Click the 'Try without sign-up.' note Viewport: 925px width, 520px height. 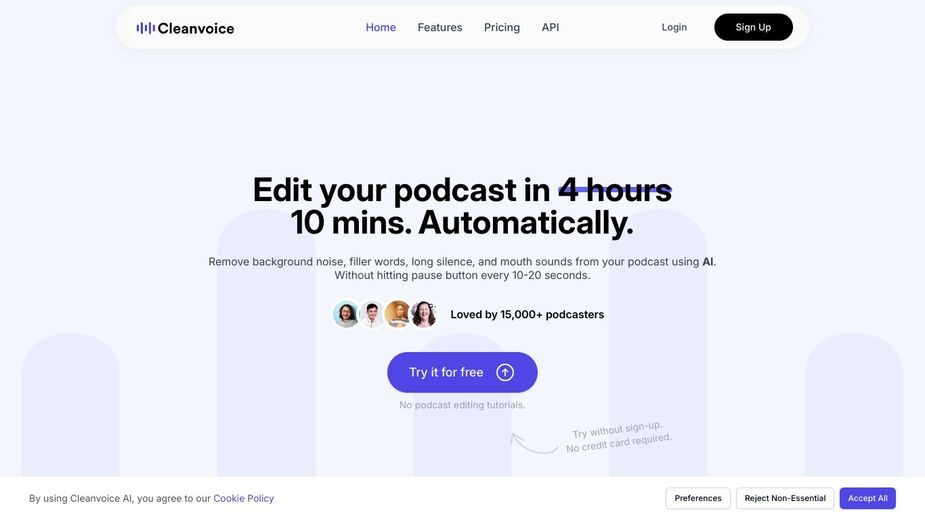tap(617, 430)
